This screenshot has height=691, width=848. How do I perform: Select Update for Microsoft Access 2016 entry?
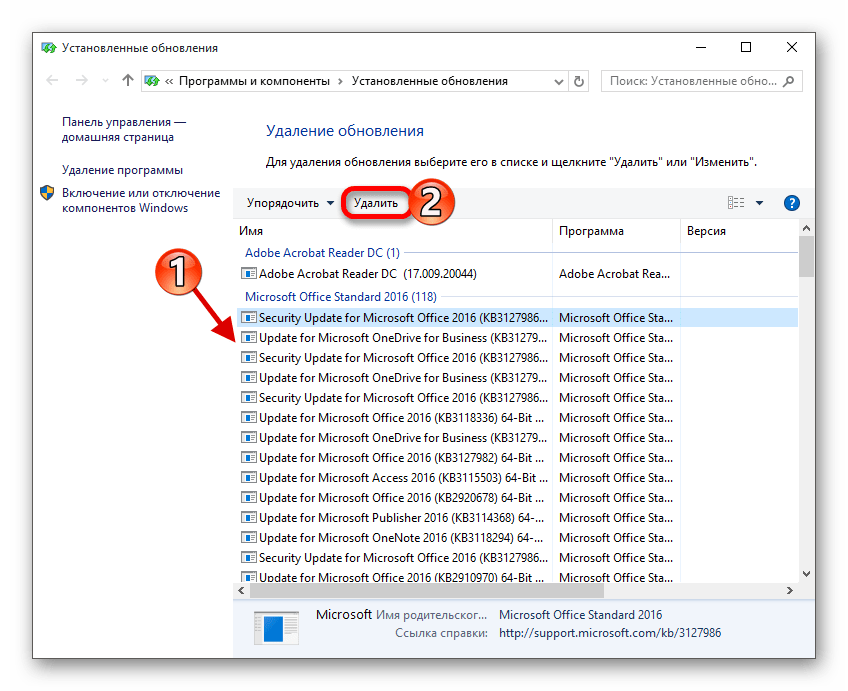pos(400,478)
